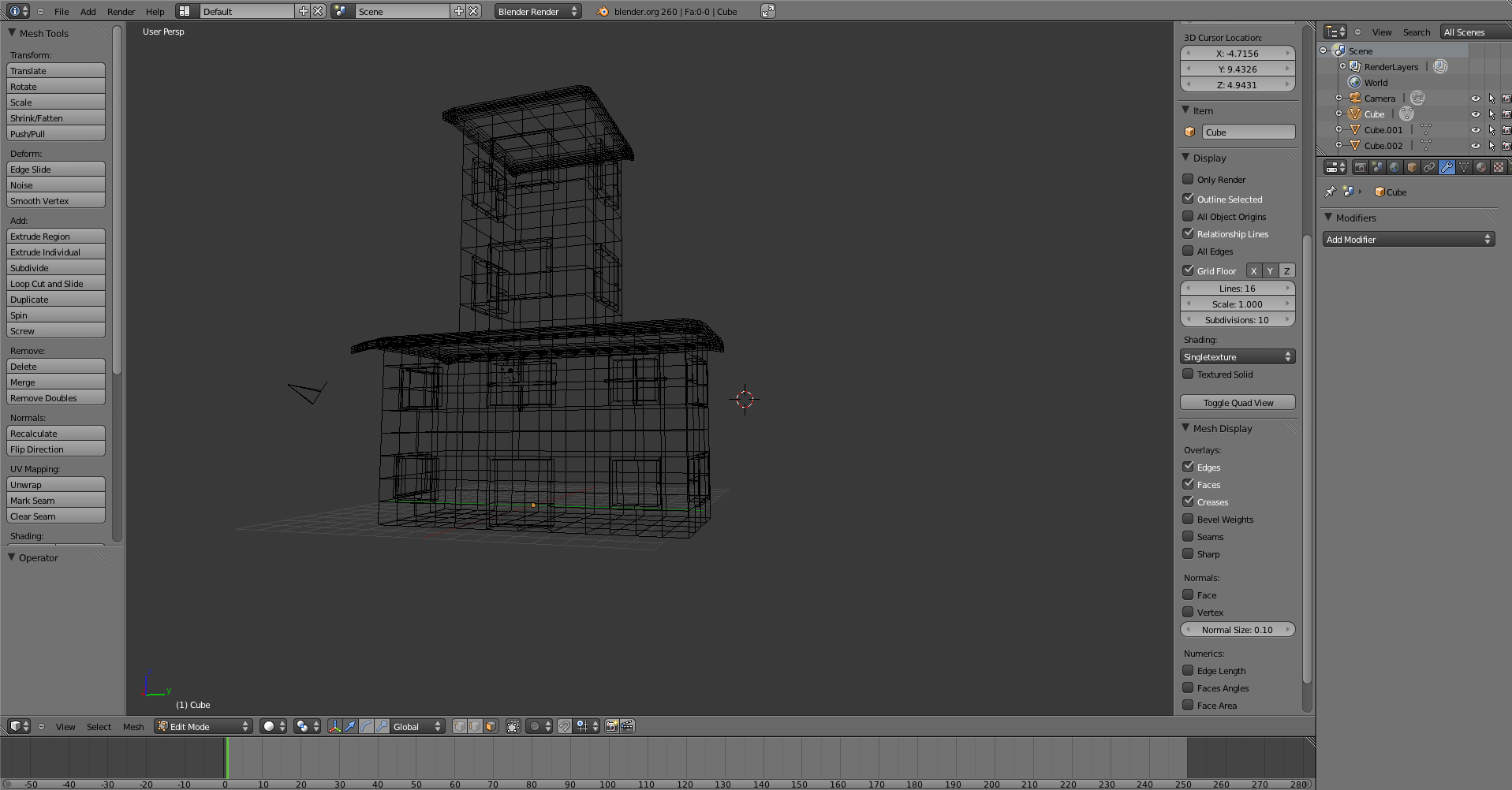The height and width of the screenshot is (790, 1512).
Task: Click OpenGL render image camera icon
Action: pos(611,726)
